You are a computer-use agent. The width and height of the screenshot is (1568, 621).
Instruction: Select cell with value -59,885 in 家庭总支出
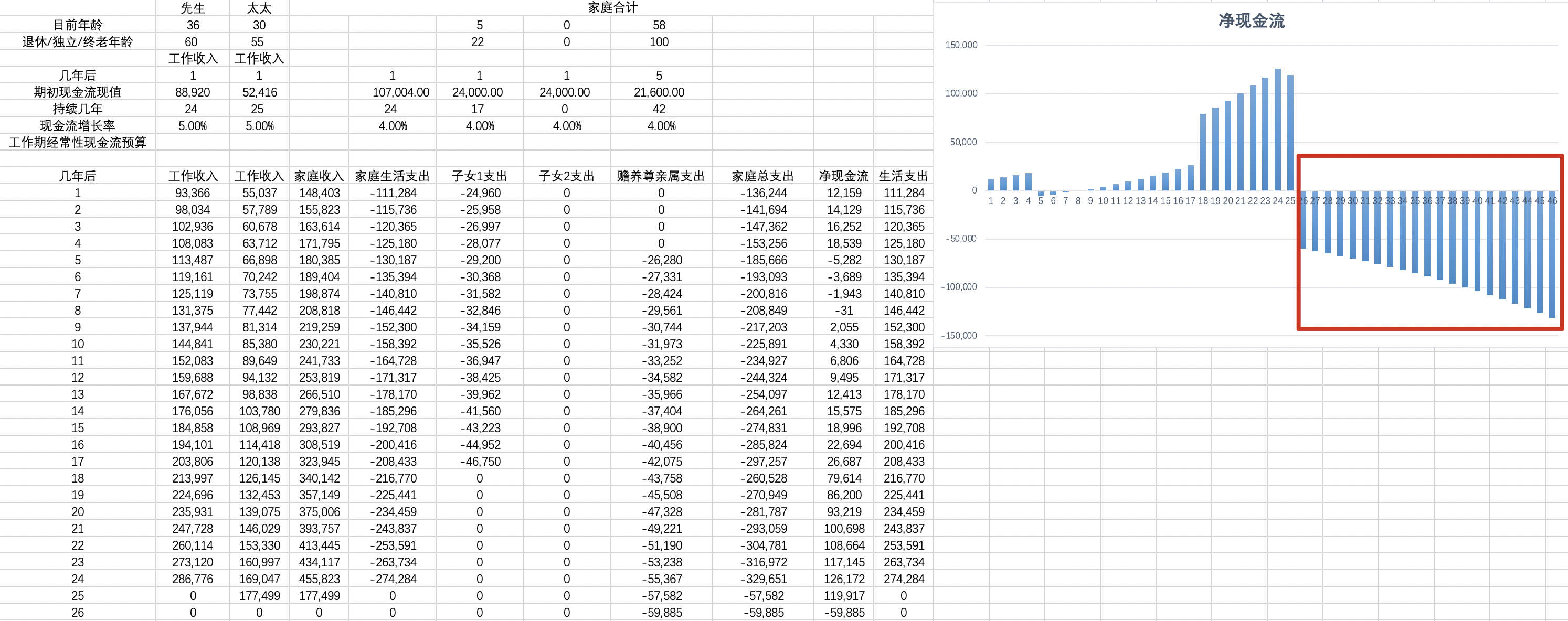[764, 613]
